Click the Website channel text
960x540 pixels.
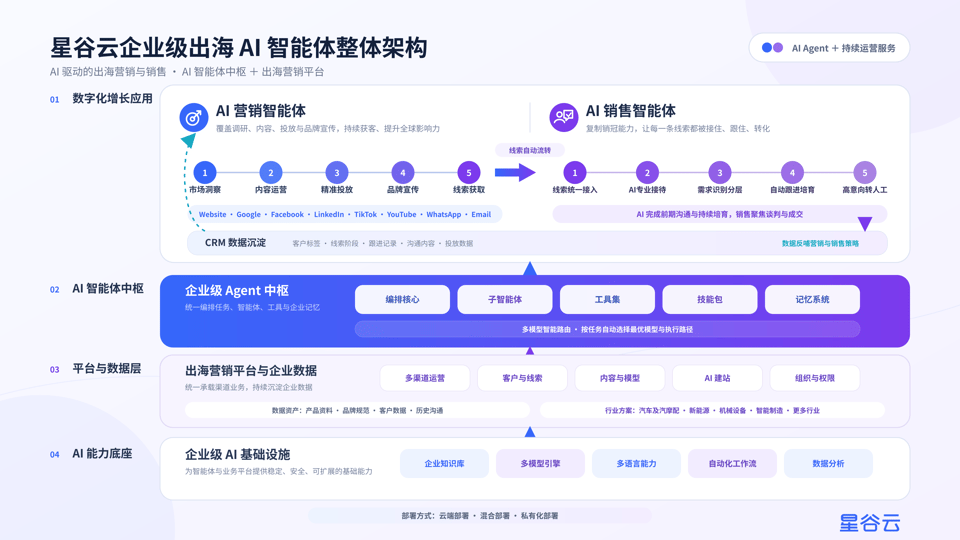click(x=212, y=214)
